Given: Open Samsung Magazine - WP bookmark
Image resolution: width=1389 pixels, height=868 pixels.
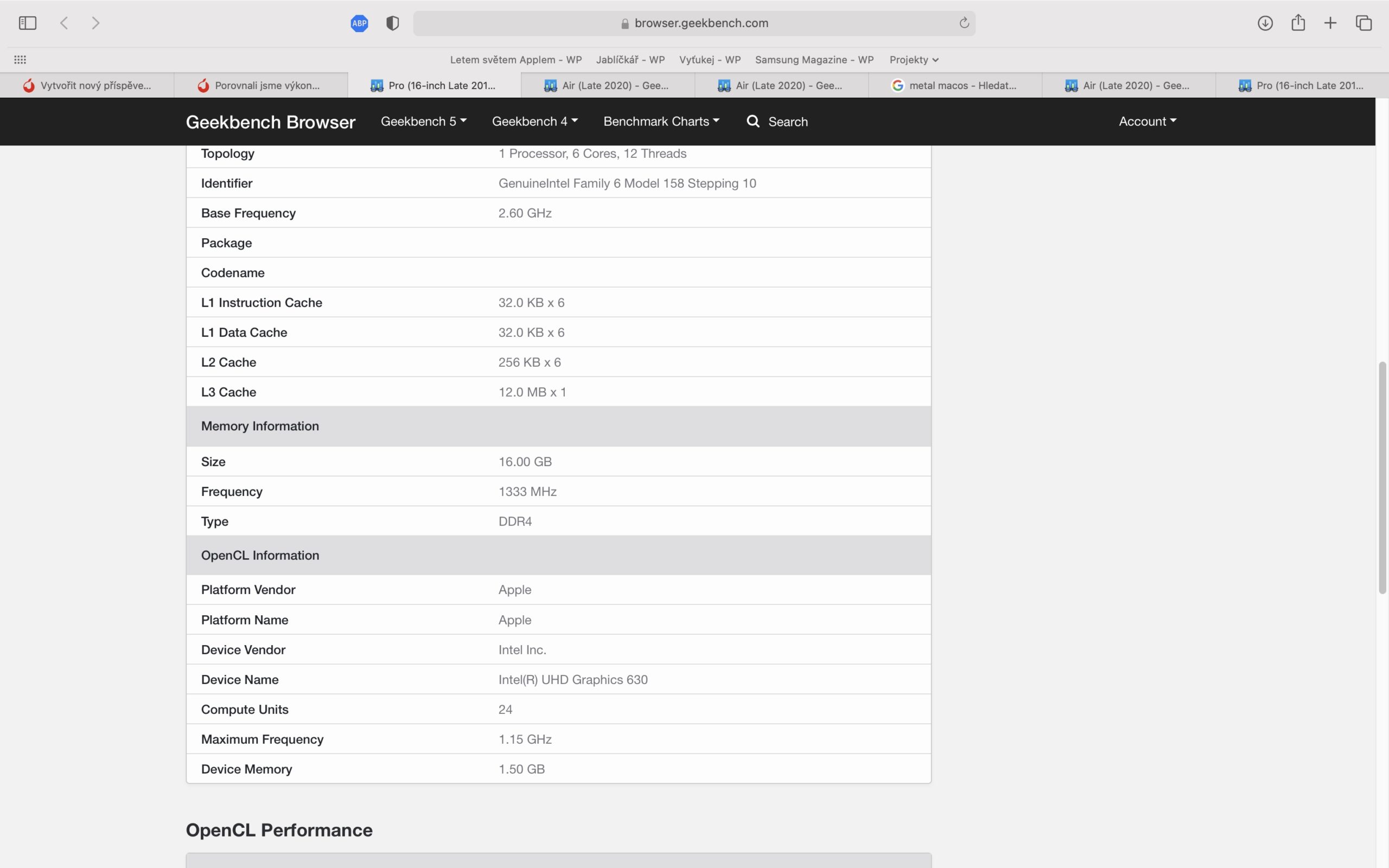Looking at the screenshot, I should tap(814, 60).
